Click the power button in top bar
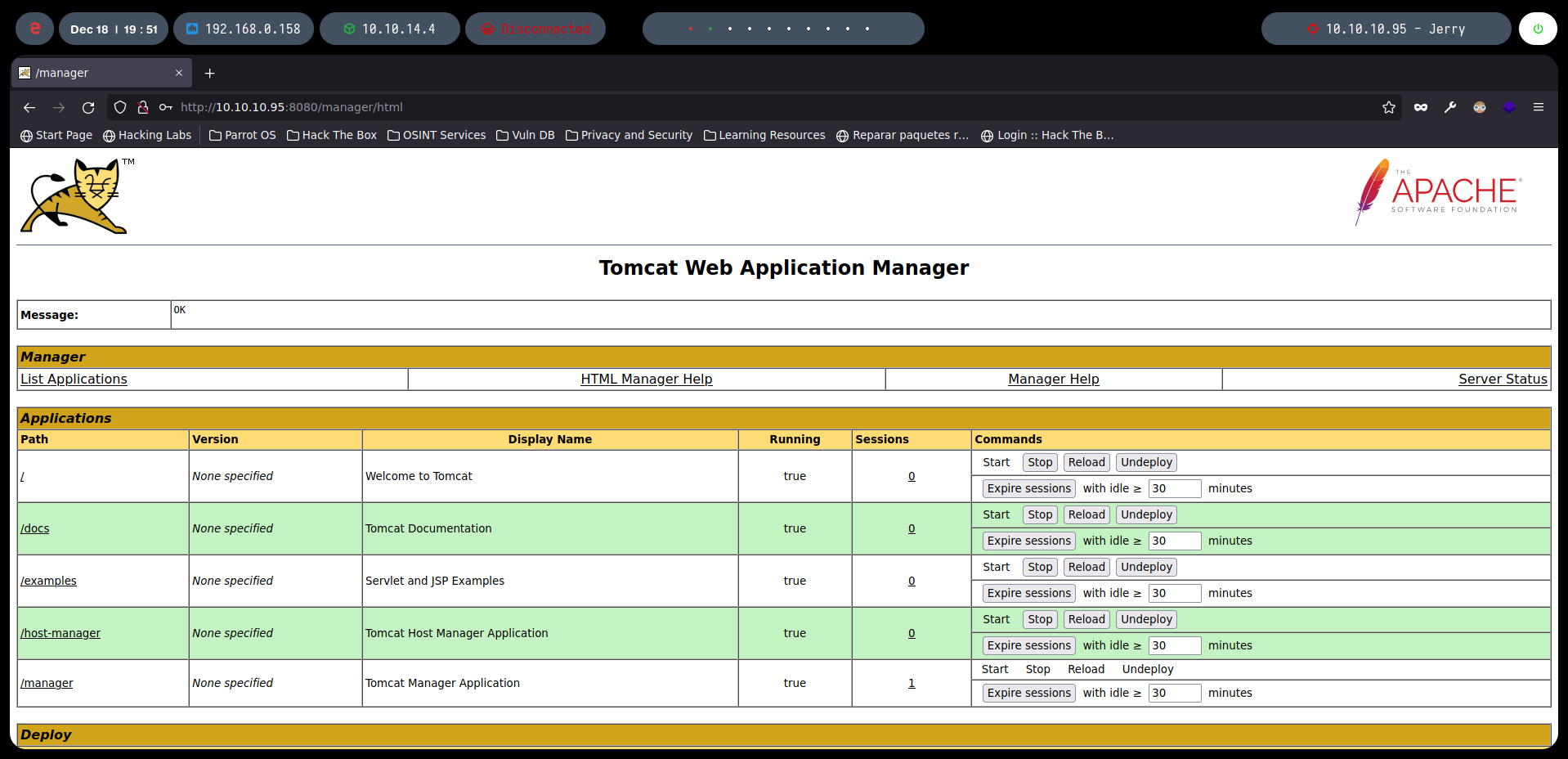This screenshot has width=1568, height=759. 1538,29
